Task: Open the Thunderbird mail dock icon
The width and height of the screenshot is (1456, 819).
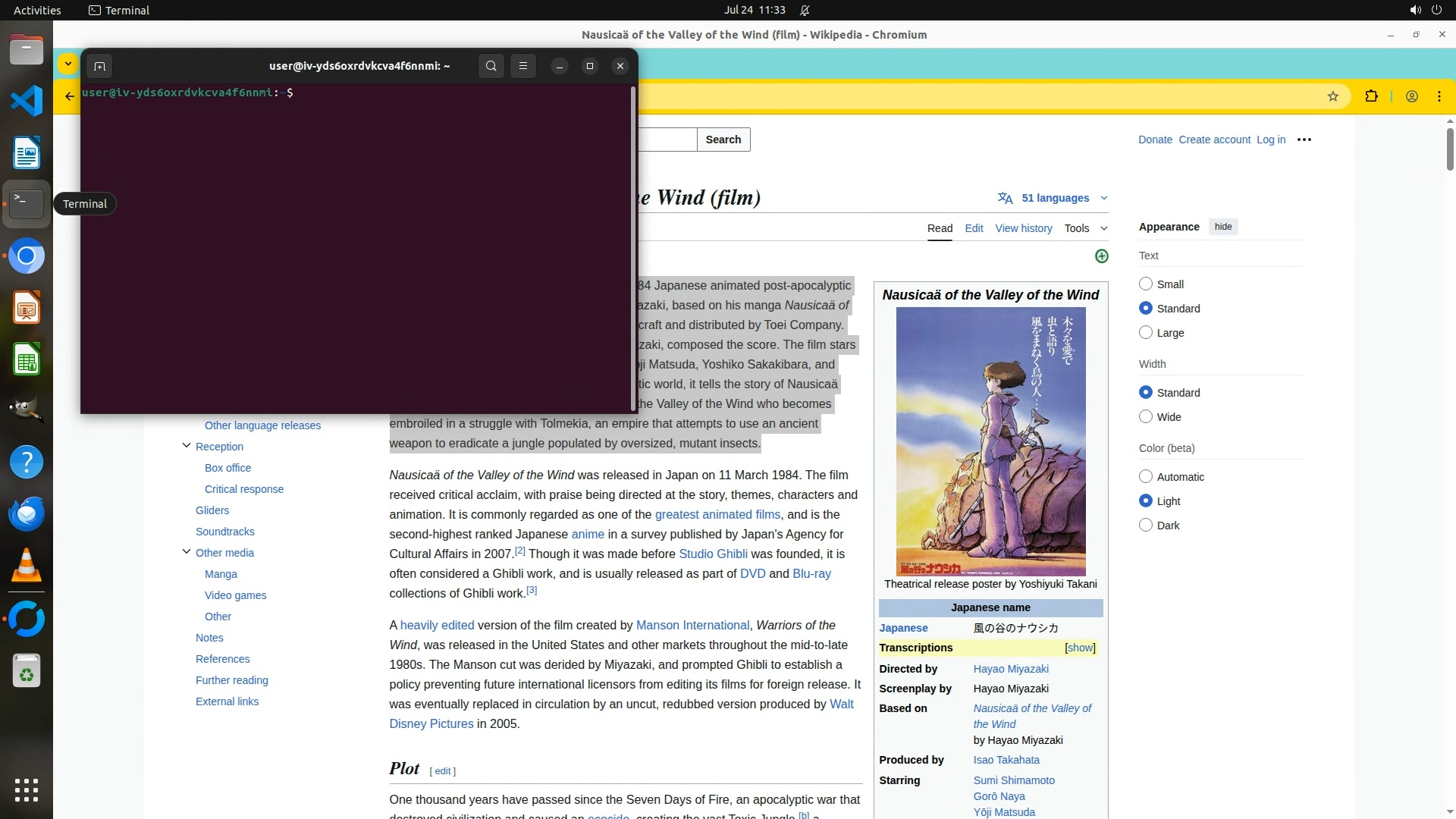Action: coord(27,513)
